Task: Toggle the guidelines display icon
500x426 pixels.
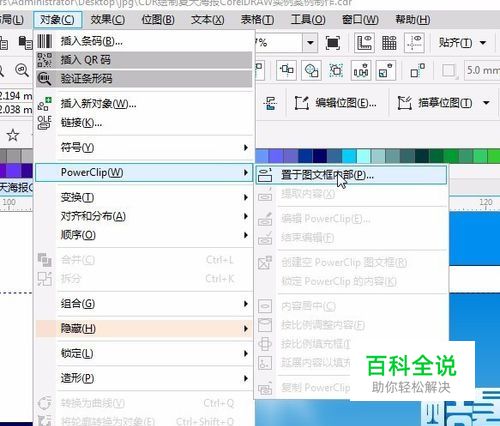Action: (414, 43)
